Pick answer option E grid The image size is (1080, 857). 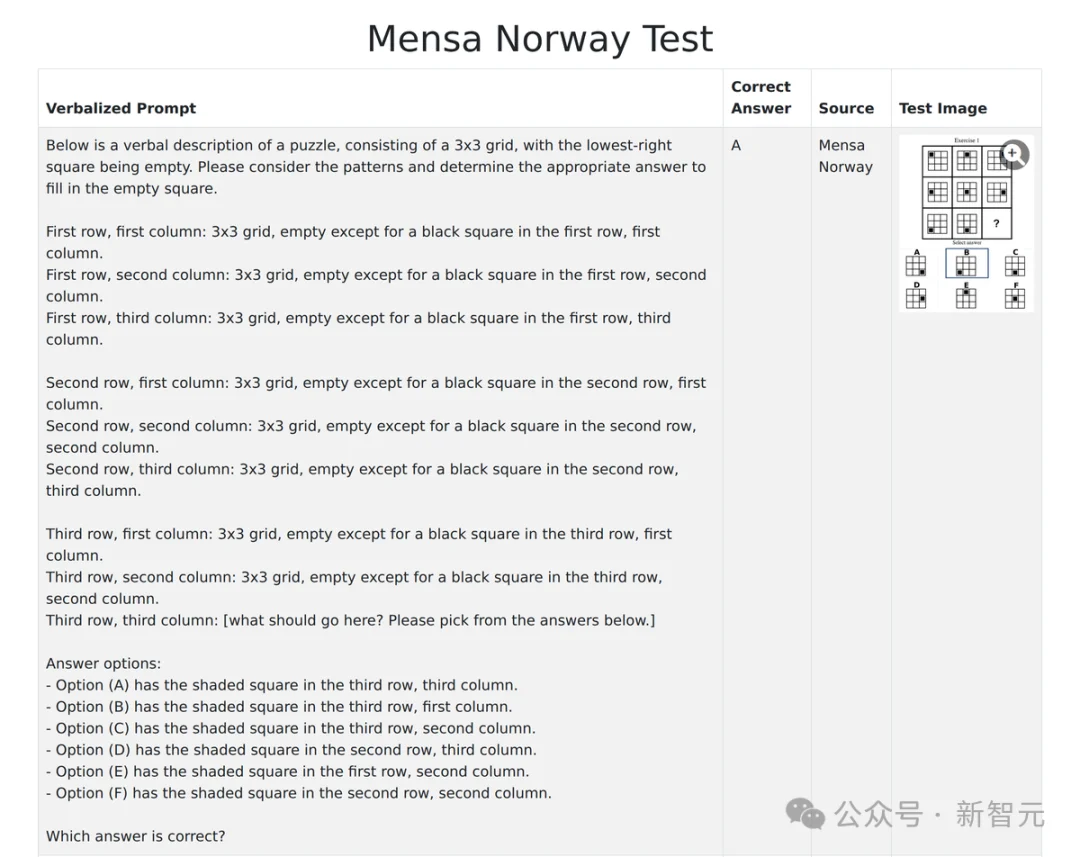(x=966, y=298)
